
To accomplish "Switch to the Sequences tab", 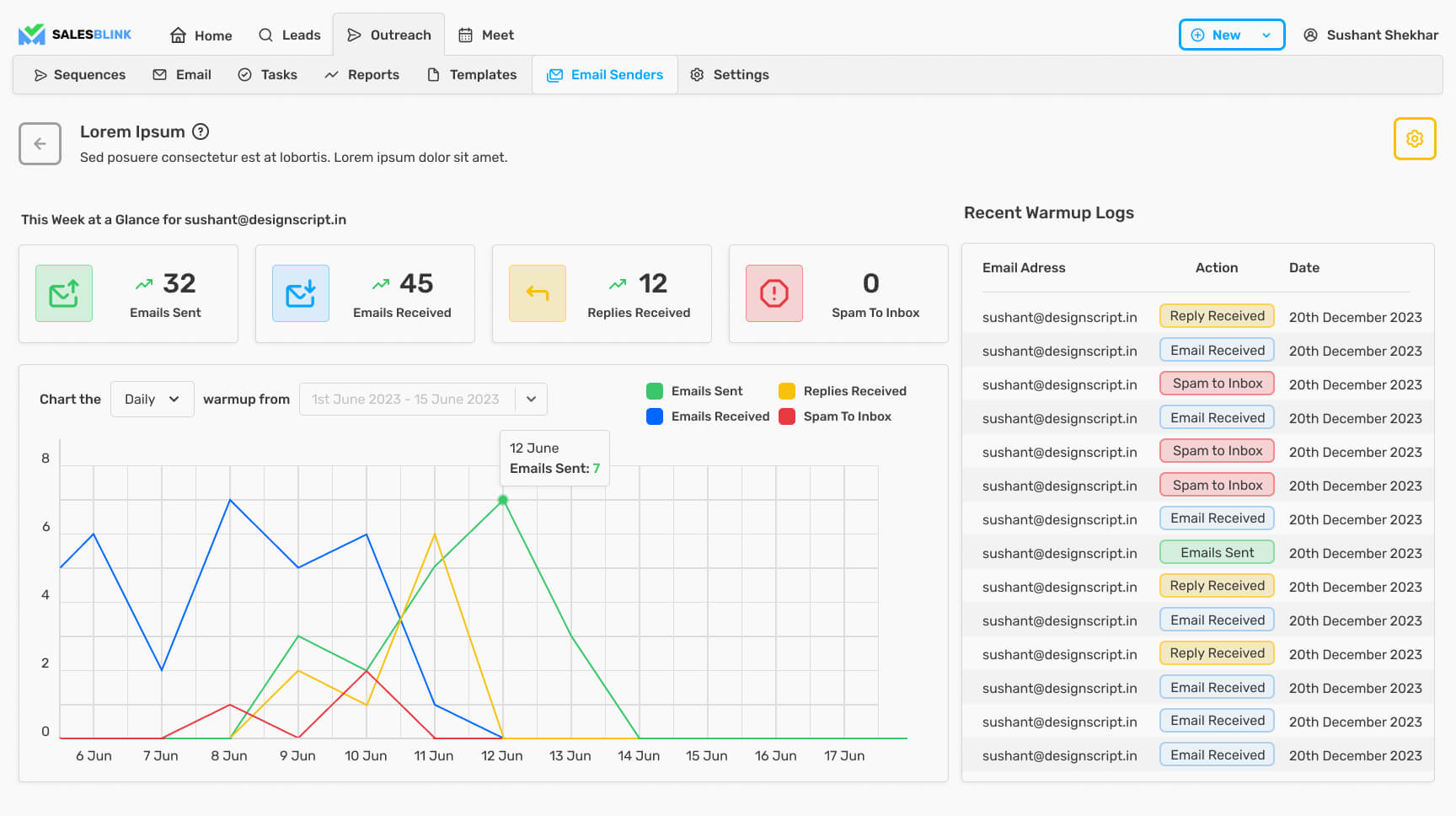I will tap(79, 74).
